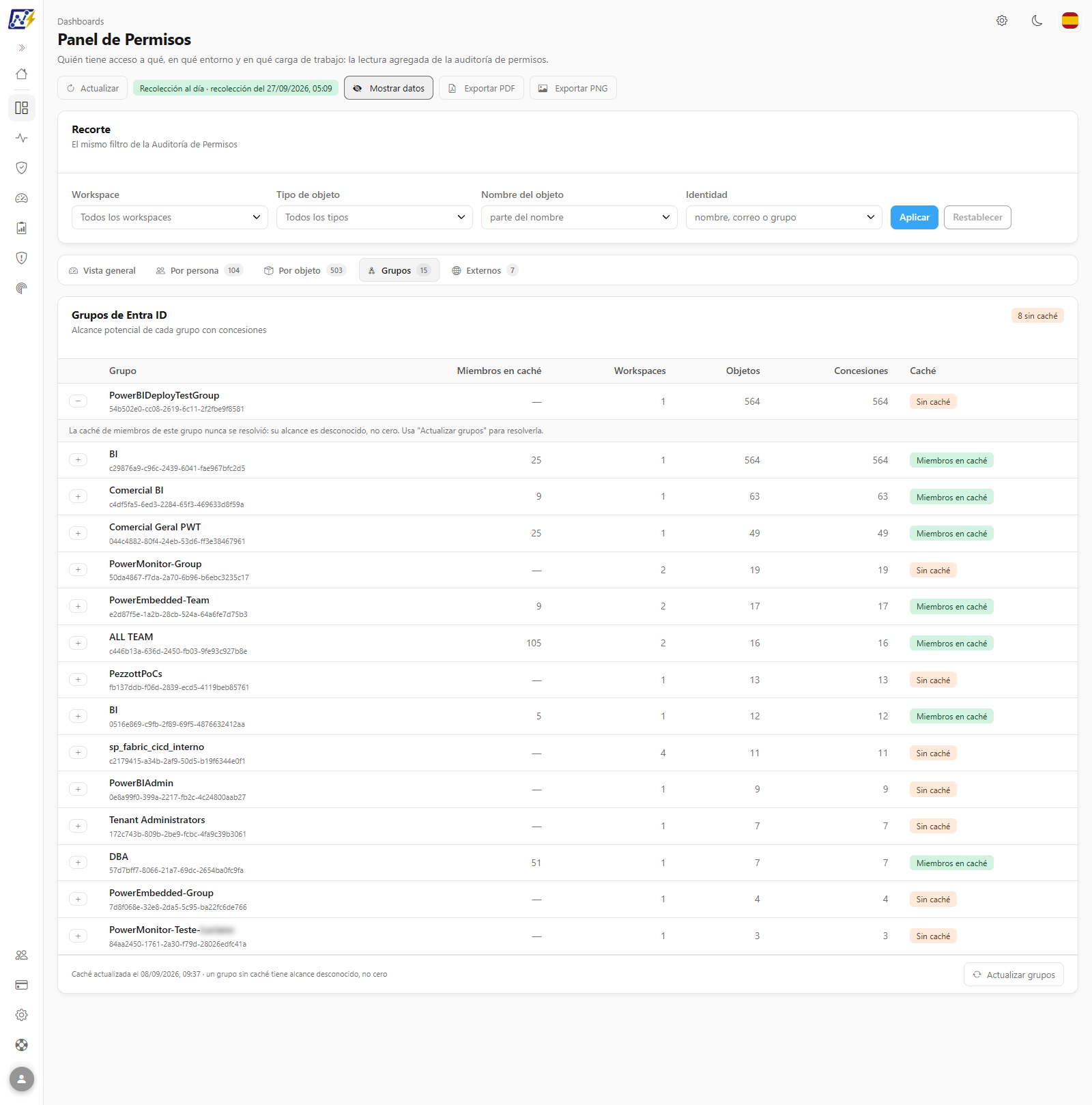This screenshot has width=1092, height=1105.
Task: Toggle the Mostrar datos visibility button
Action: click(x=388, y=88)
